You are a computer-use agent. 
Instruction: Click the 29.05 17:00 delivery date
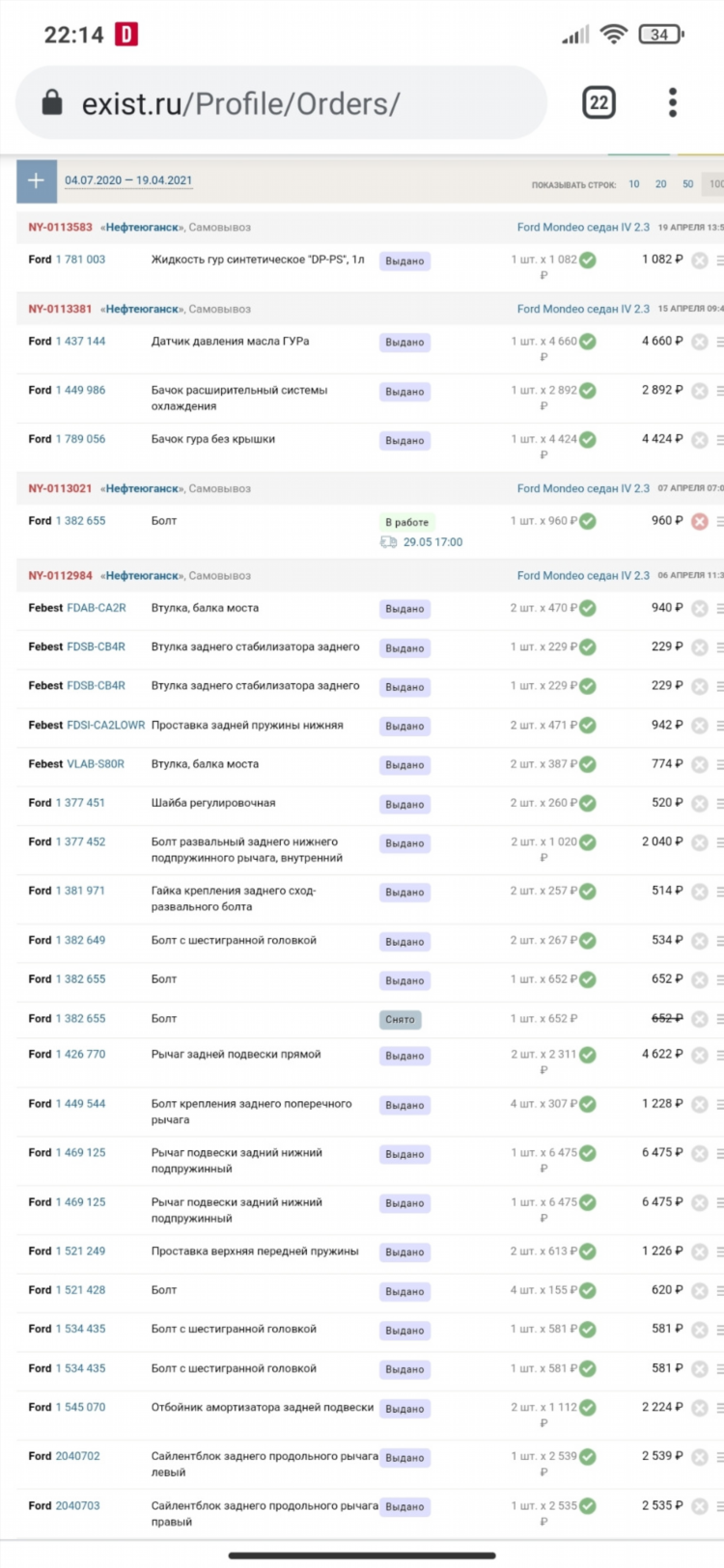[x=432, y=542]
